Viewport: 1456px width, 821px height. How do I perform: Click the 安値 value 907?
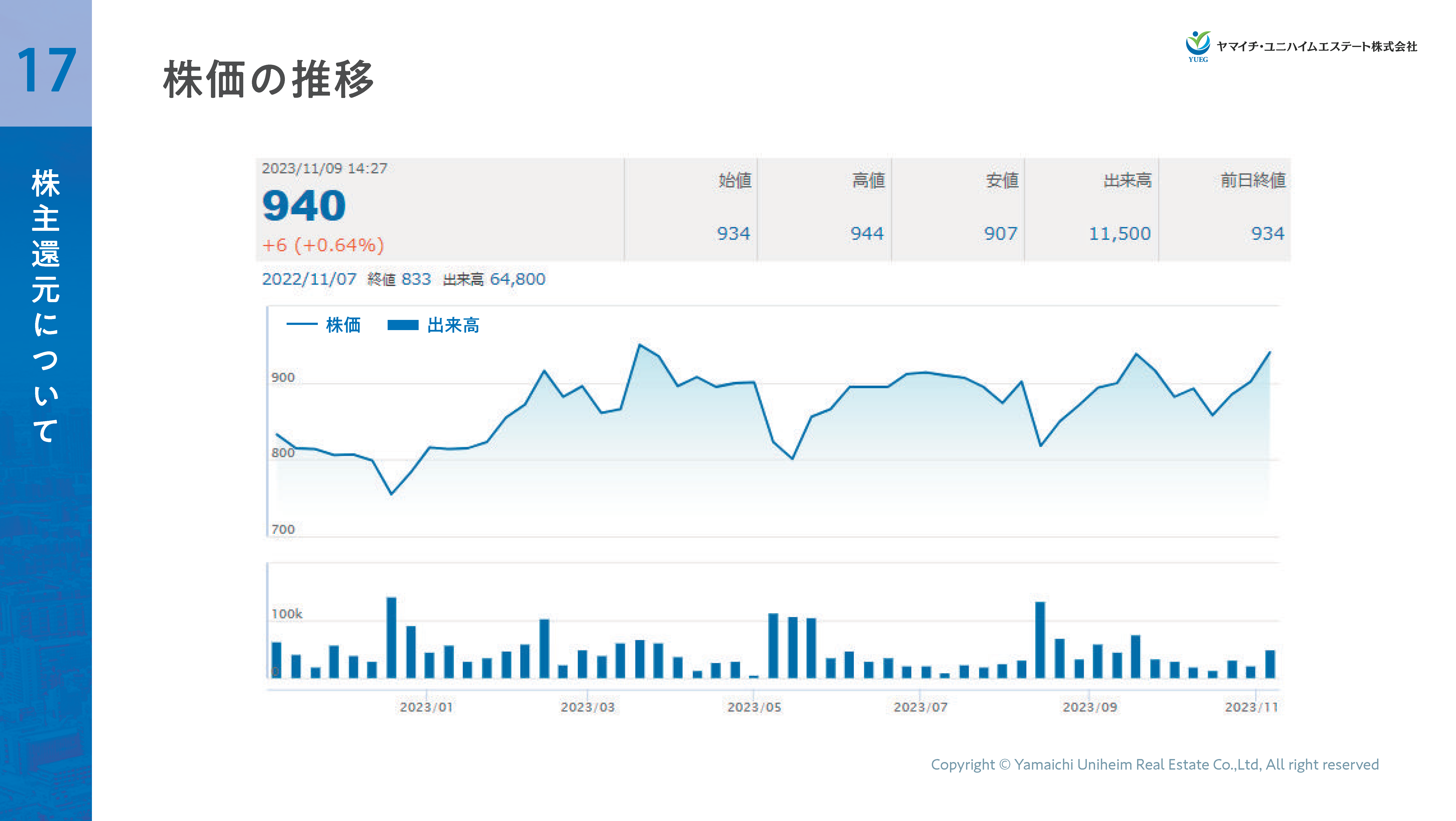point(1001,233)
